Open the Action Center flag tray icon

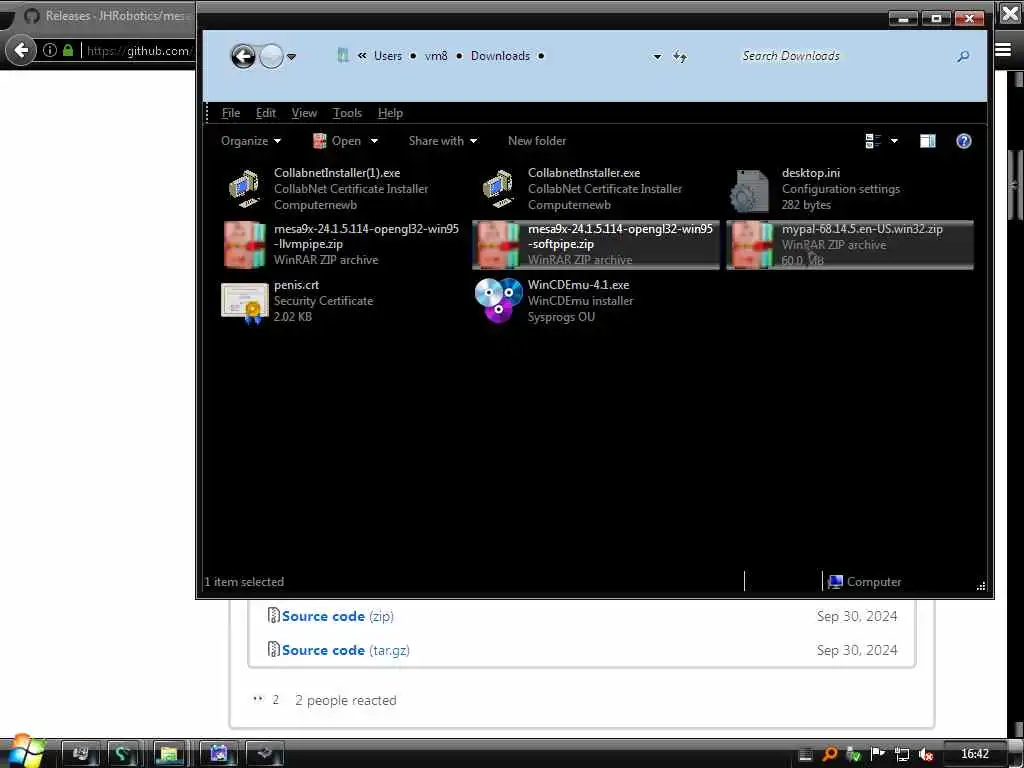pyautogui.click(x=878, y=754)
